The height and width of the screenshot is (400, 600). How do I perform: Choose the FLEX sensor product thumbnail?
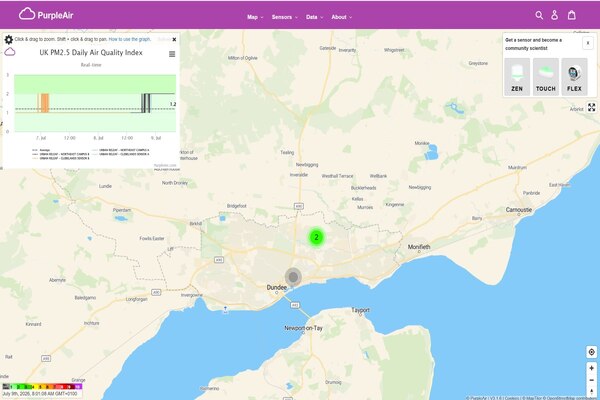click(574, 77)
